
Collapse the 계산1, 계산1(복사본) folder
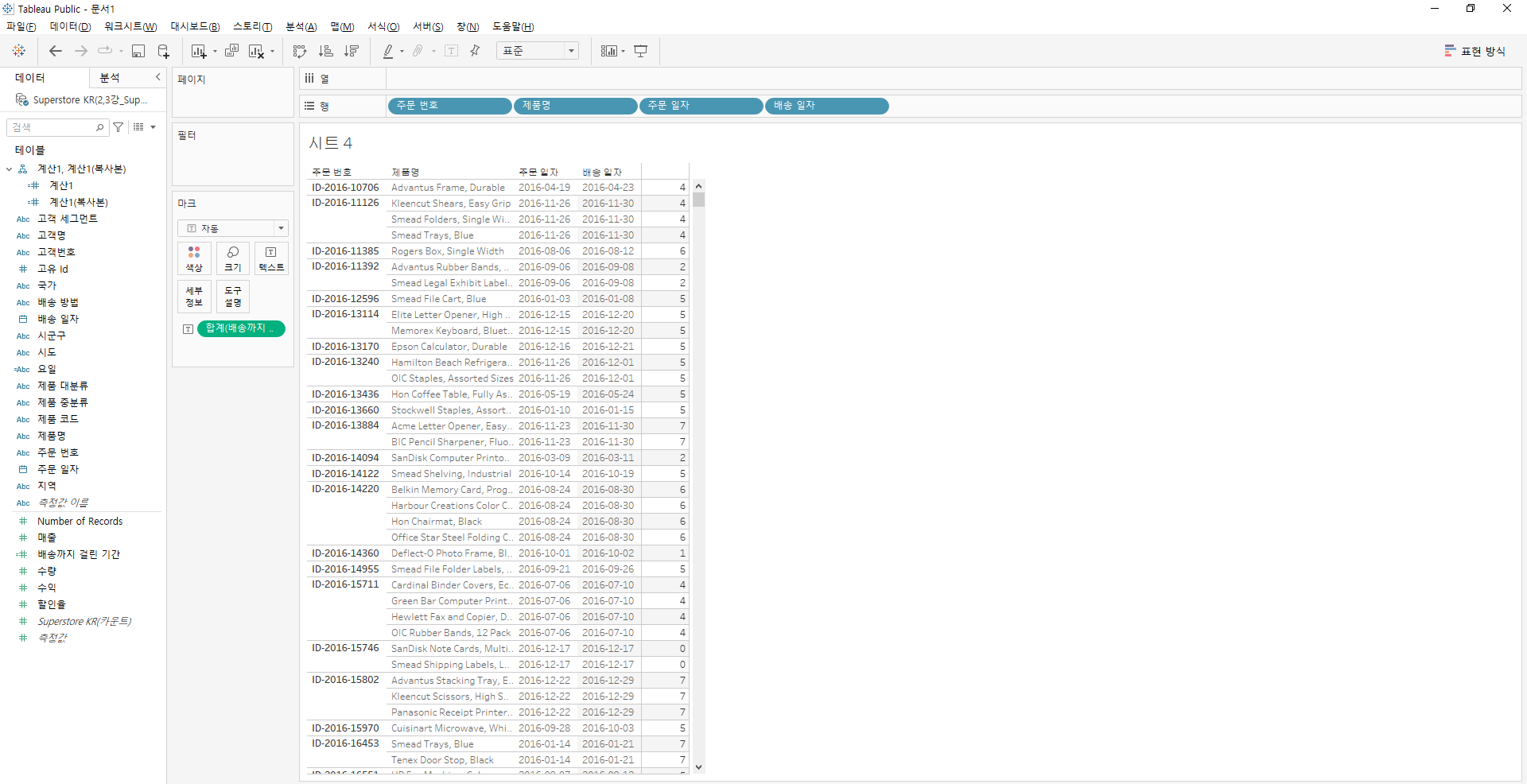(x=10, y=169)
